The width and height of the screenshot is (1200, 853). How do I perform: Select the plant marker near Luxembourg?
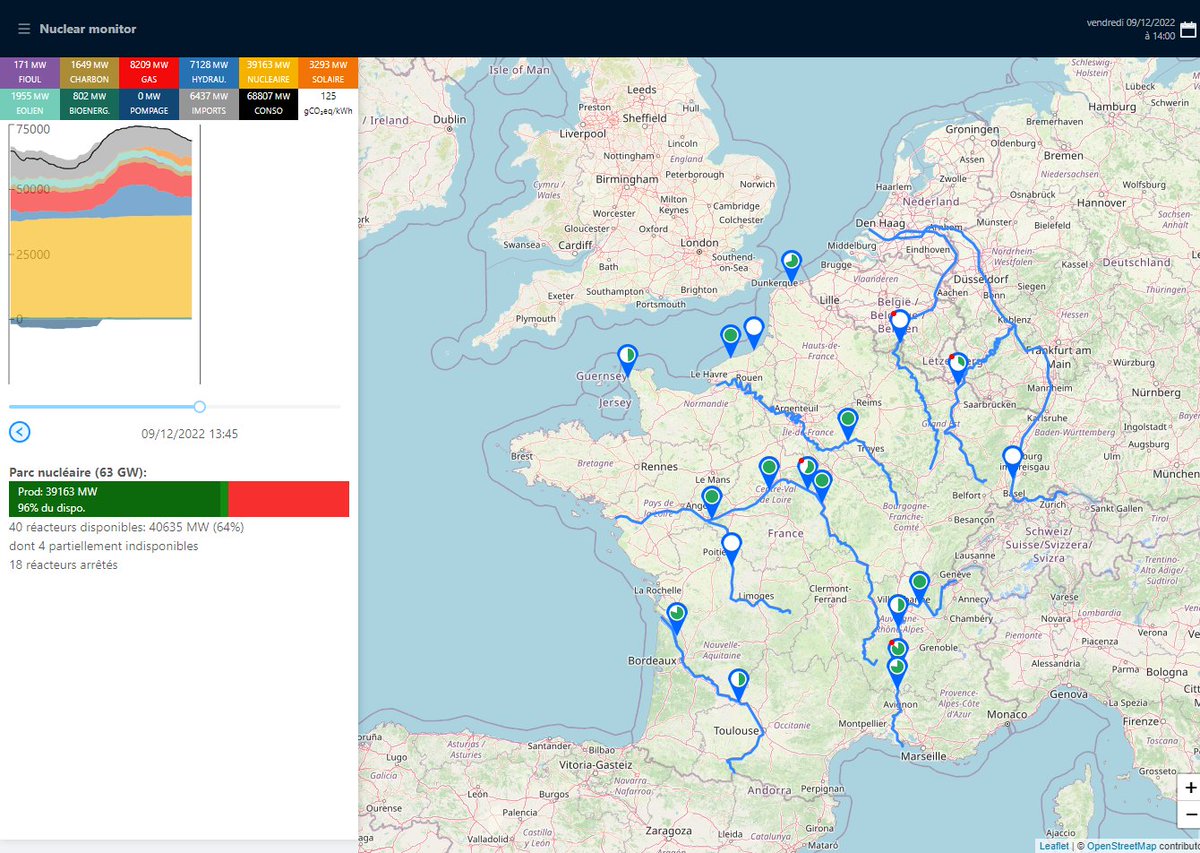point(958,367)
